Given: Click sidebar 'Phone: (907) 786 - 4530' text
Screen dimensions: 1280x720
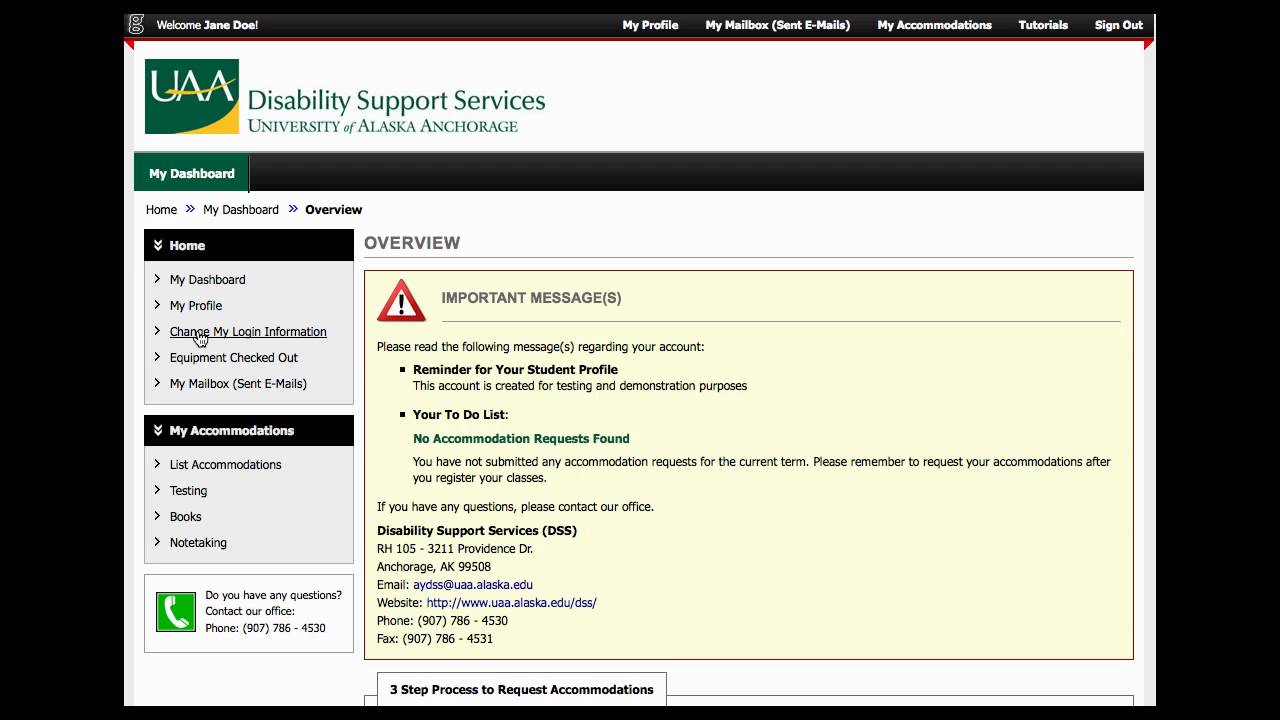Looking at the screenshot, I should [x=265, y=628].
